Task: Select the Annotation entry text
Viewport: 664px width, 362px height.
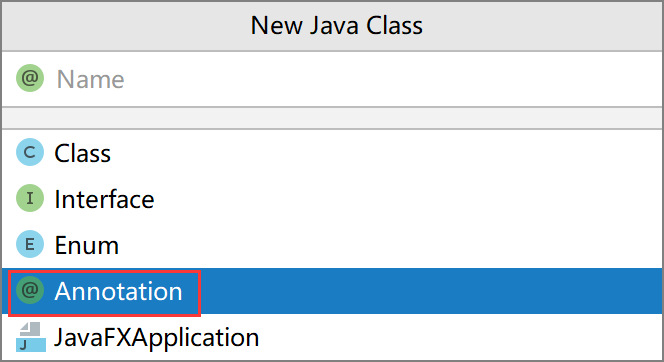Action: point(118,291)
